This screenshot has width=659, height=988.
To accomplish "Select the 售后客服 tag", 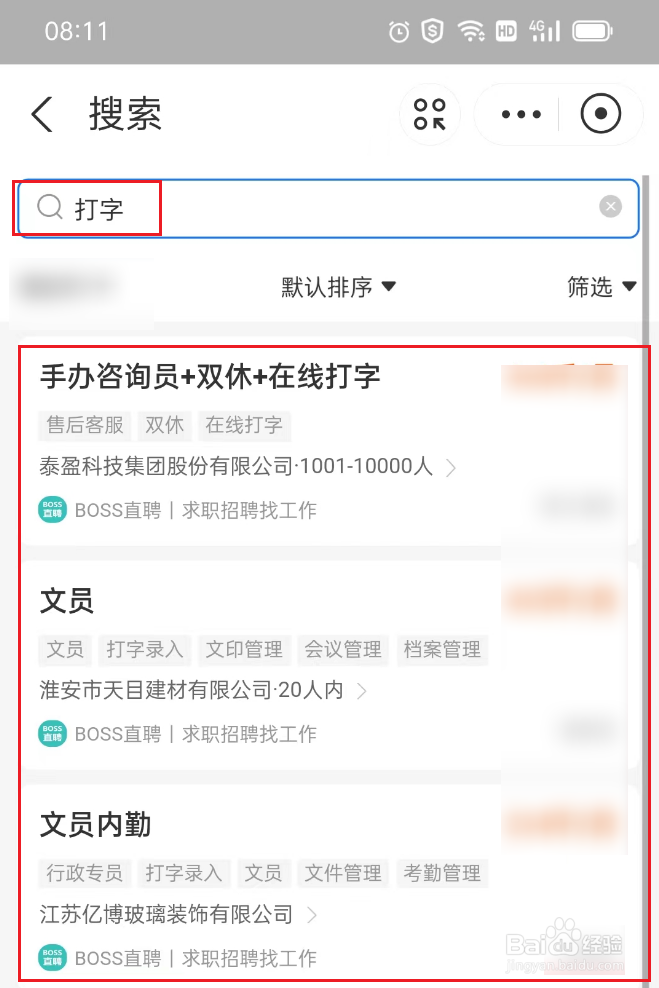I will click(85, 425).
